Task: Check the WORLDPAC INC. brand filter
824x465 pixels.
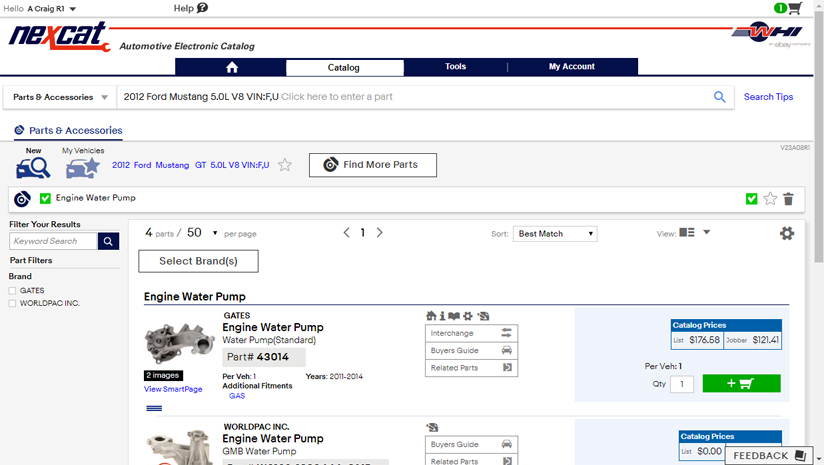Action: coord(12,303)
